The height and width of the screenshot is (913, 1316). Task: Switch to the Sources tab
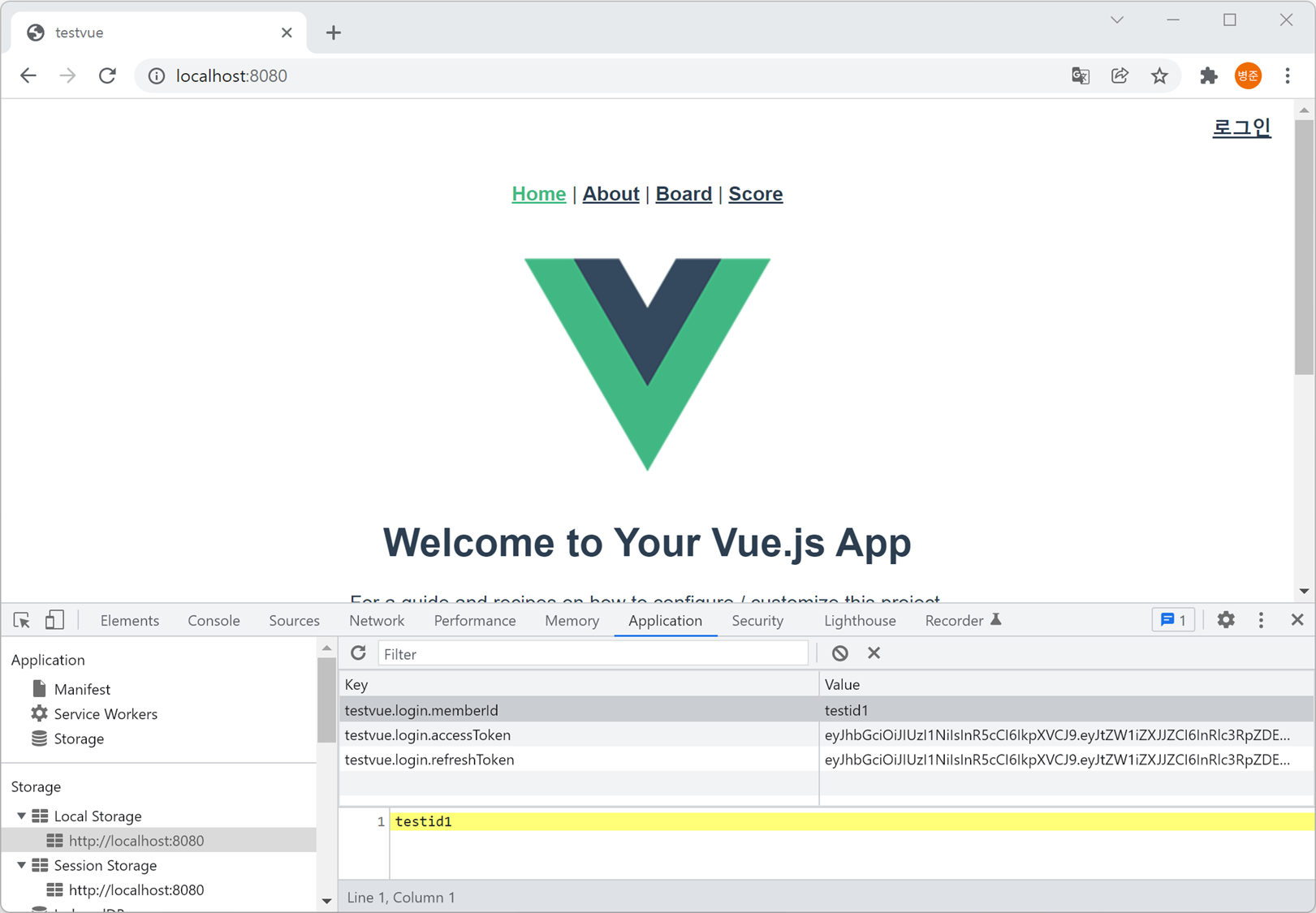click(x=294, y=621)
